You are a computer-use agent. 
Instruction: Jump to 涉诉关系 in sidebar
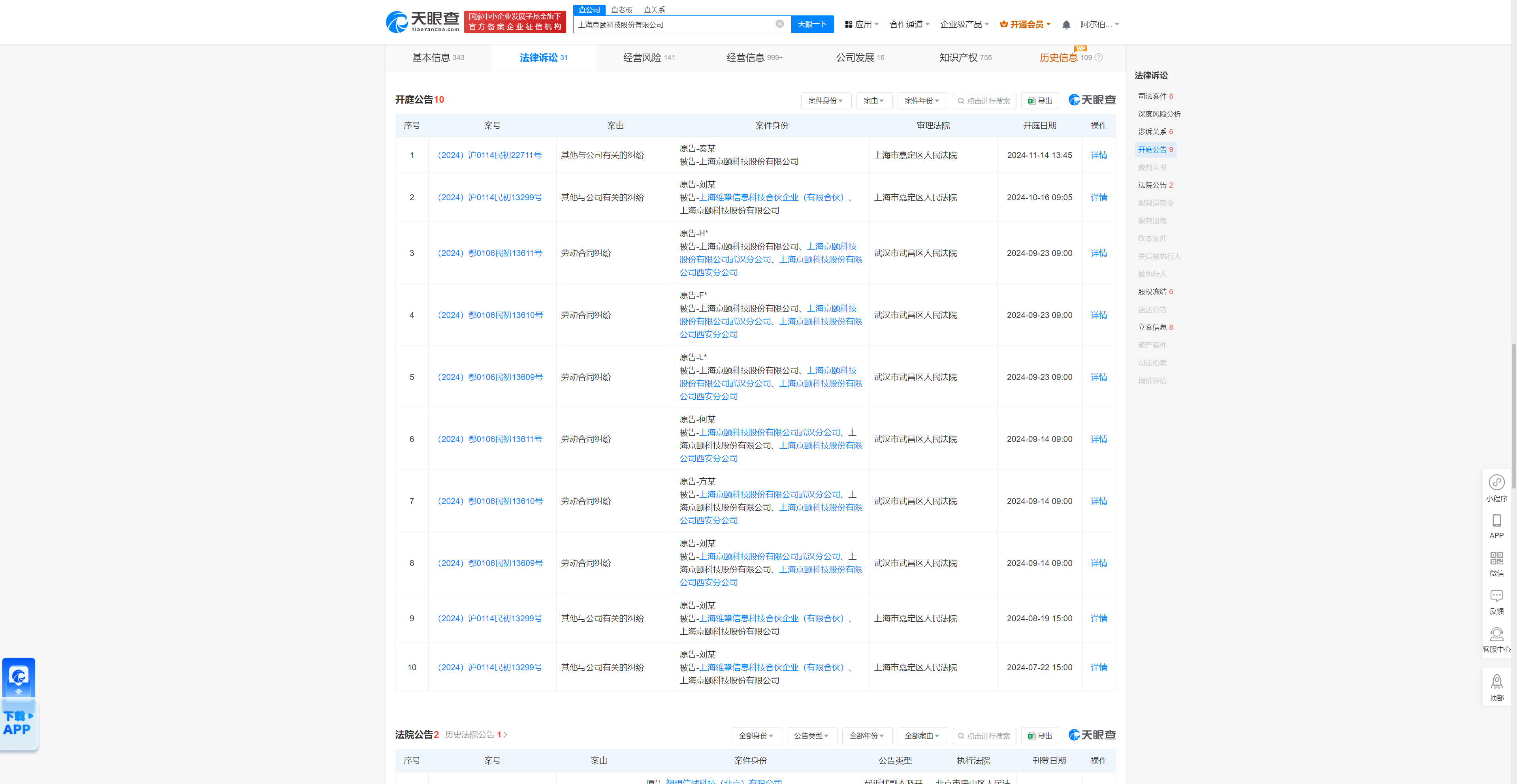click(x=1155, y=132)
